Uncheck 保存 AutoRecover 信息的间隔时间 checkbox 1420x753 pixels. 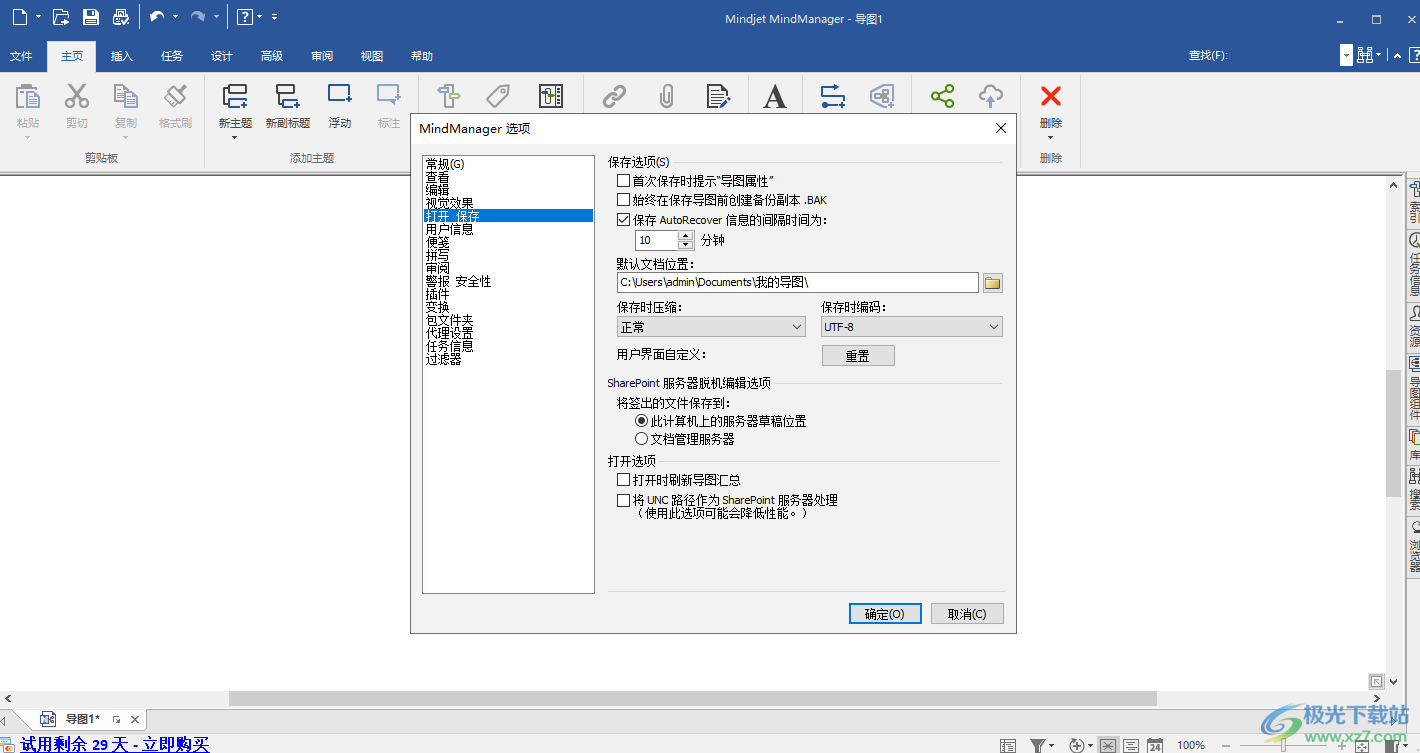[x=624, y=220]
